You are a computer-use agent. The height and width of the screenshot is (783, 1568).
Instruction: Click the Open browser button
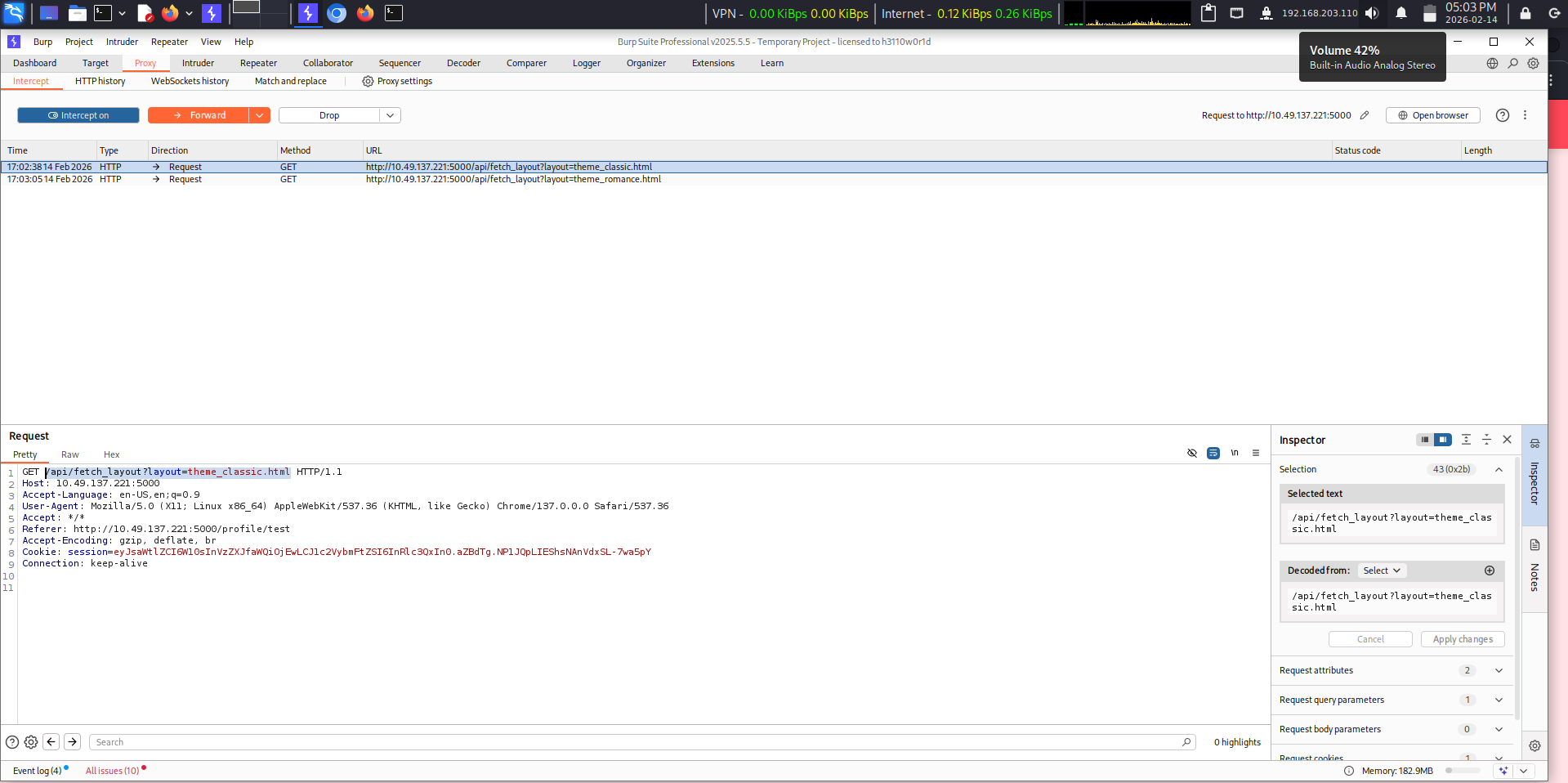1432,115
